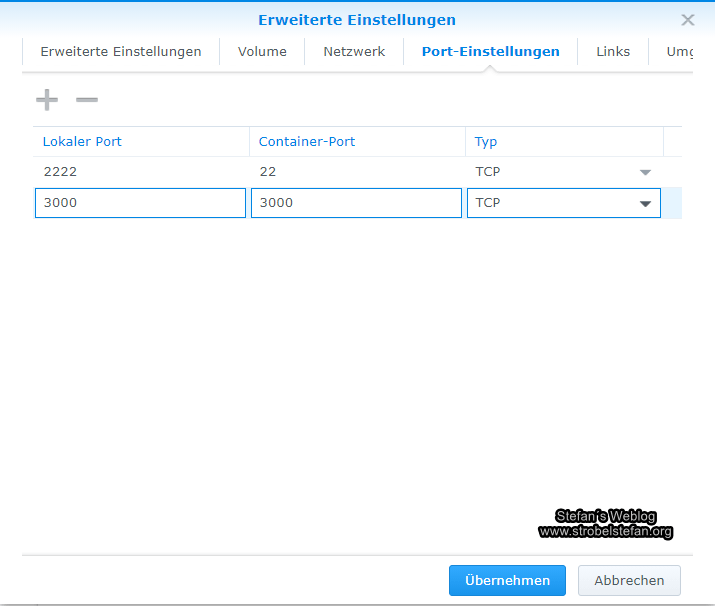Screen dimensions: 715x606
Task: Sort by Lokaler Port column header
Action: tap(141, 142)
